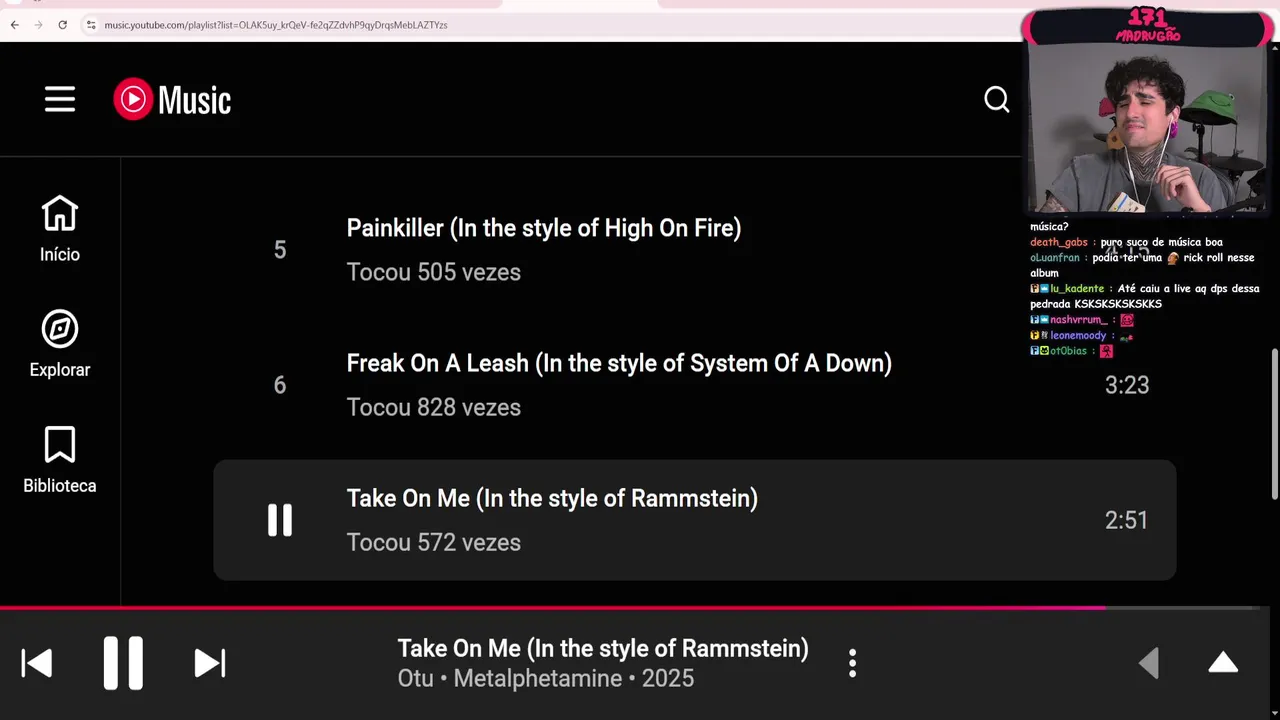The width and height of the screenshot is (1280, 720).
Task: Click the browser back arrow
Action: click(14, 25)
